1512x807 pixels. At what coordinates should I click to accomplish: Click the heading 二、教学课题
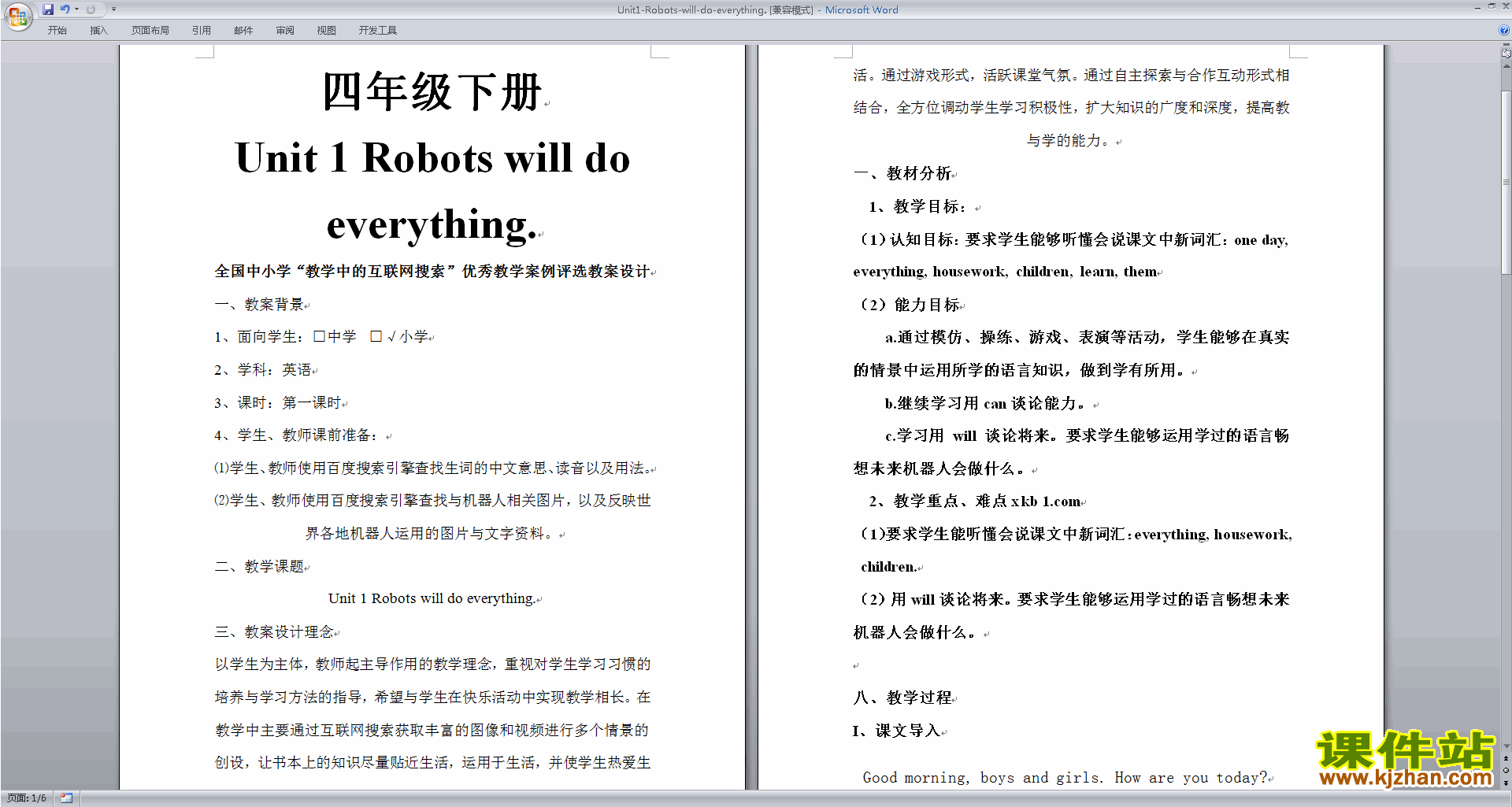[x=259, y=566]
